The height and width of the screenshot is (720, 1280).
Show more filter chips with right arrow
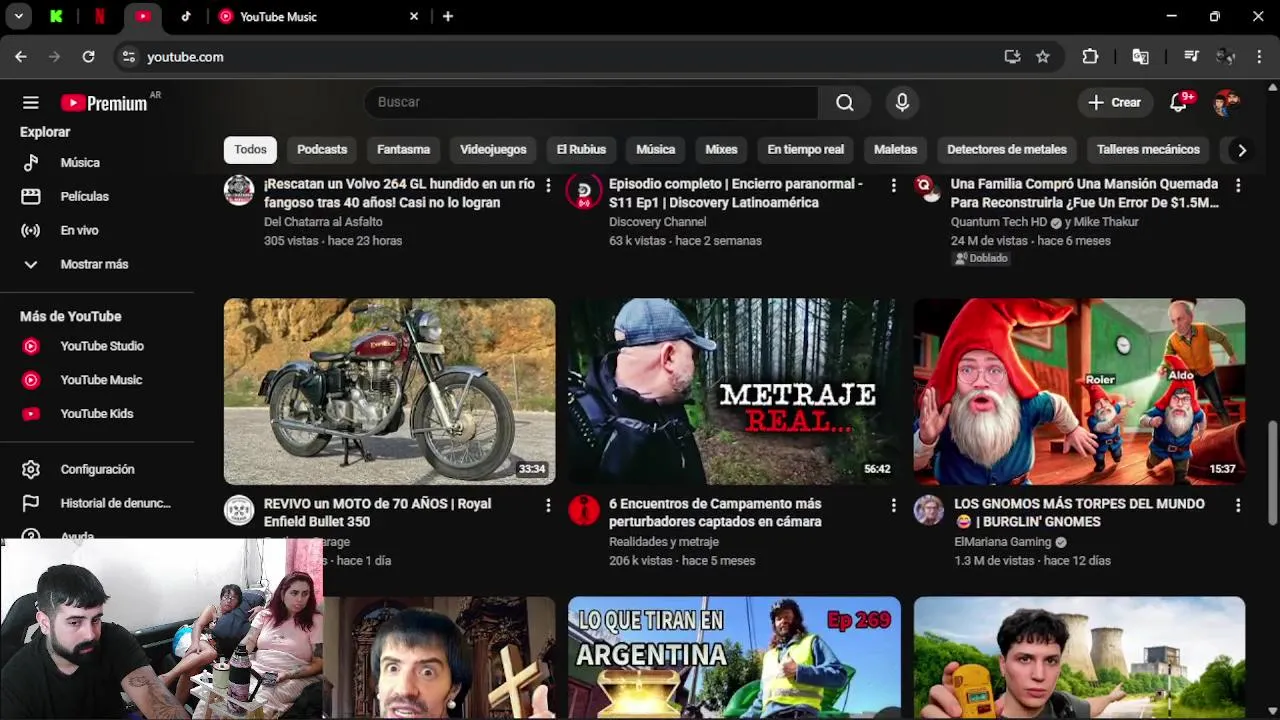point(1241,150)
